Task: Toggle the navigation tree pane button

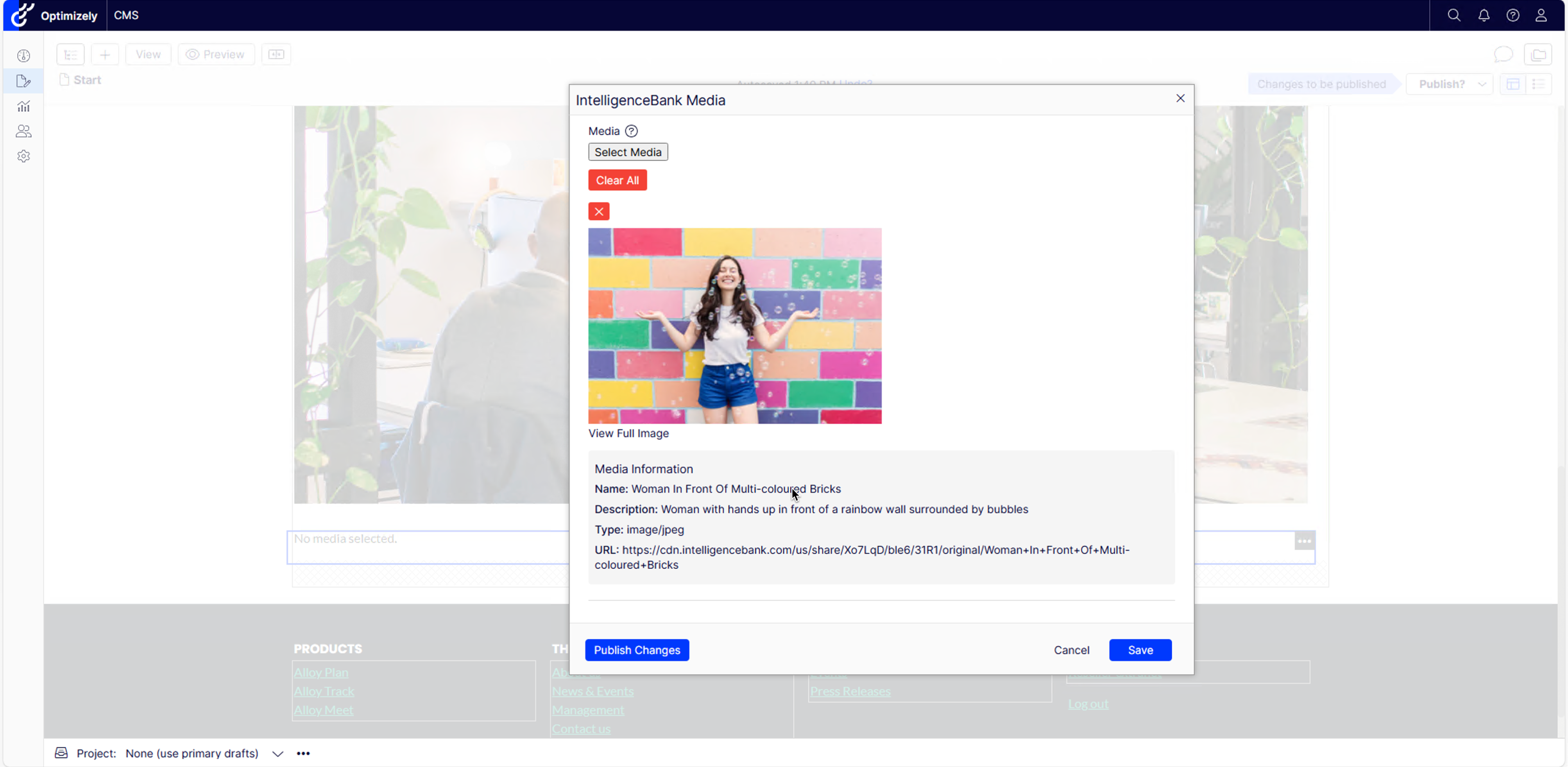Action: [70, 54]
